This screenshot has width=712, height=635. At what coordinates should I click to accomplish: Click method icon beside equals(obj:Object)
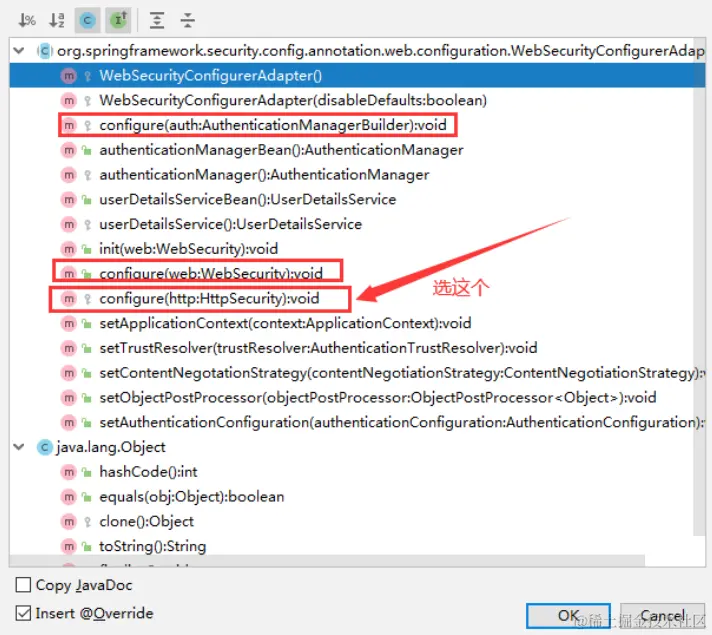coord(69,497)
